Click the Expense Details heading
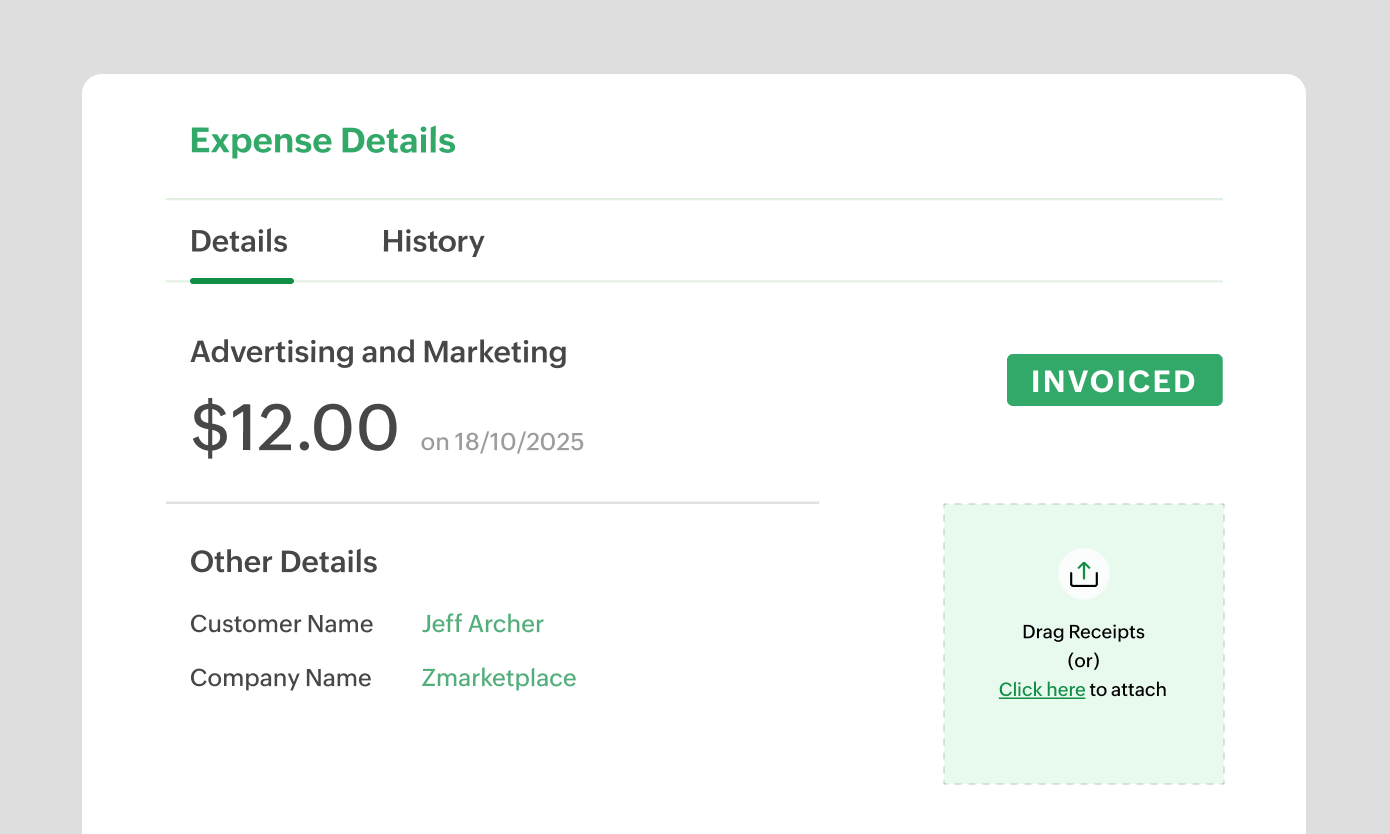 click(322, 140)
